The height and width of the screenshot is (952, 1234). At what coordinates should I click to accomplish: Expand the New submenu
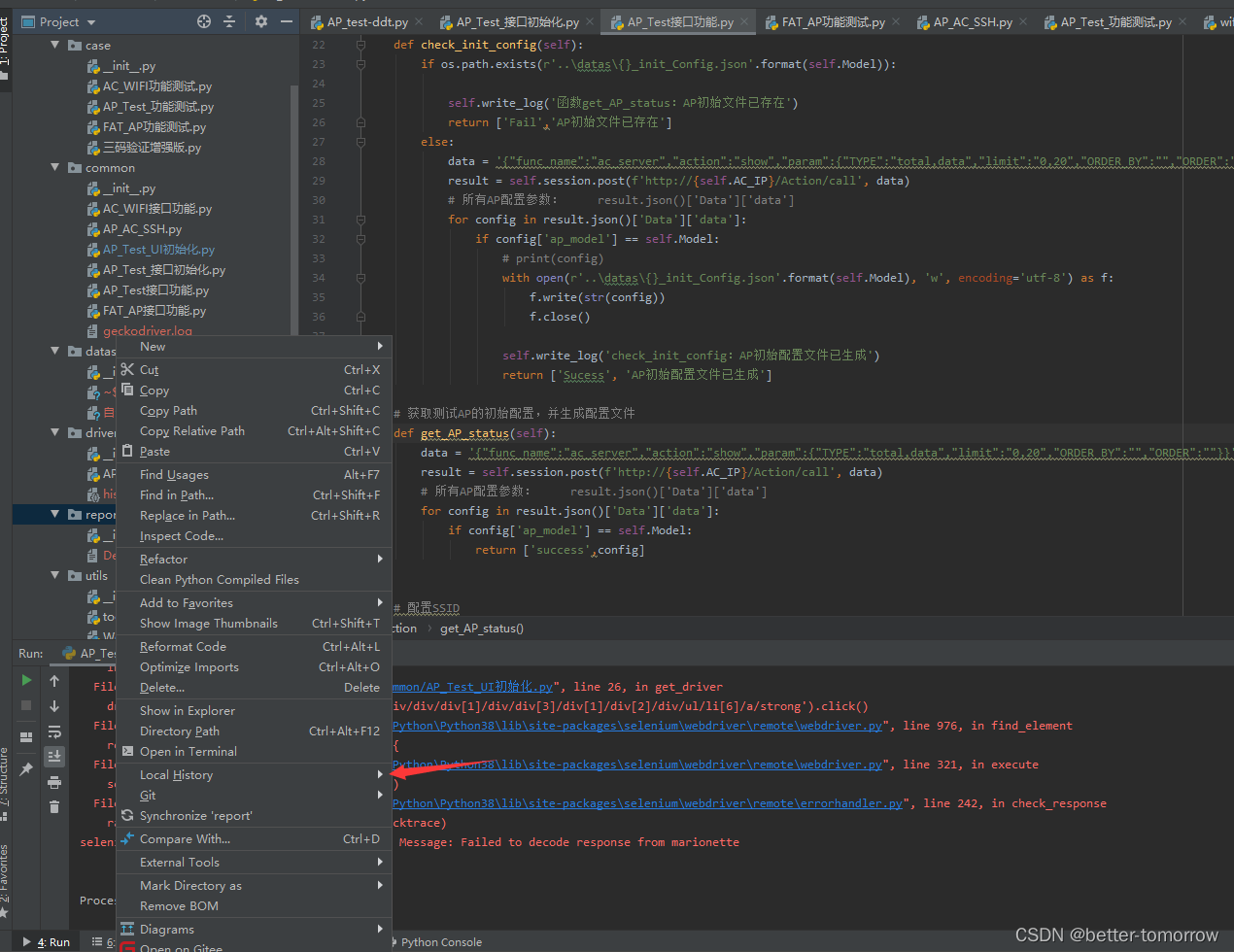click(254, 346)
